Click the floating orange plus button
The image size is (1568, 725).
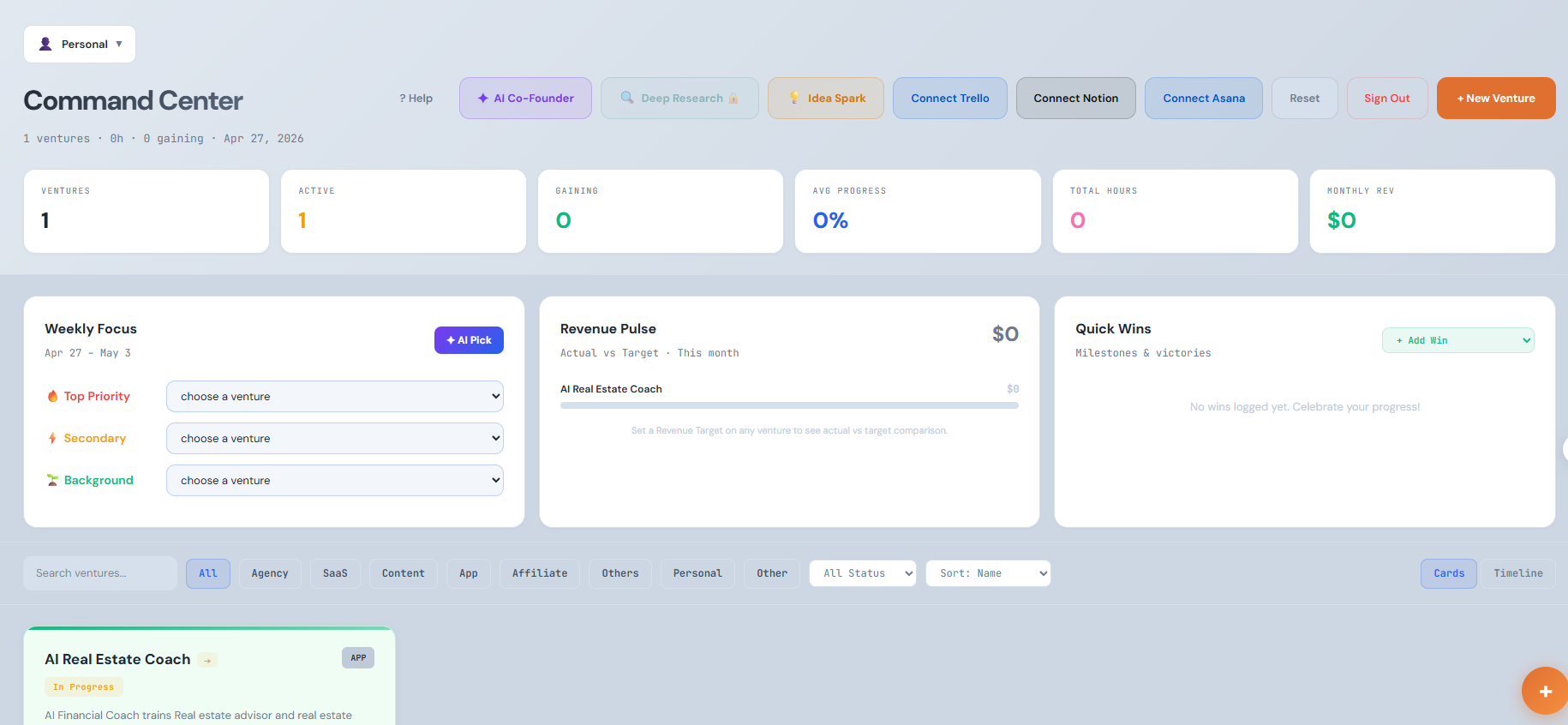[x=1545, y=691]
